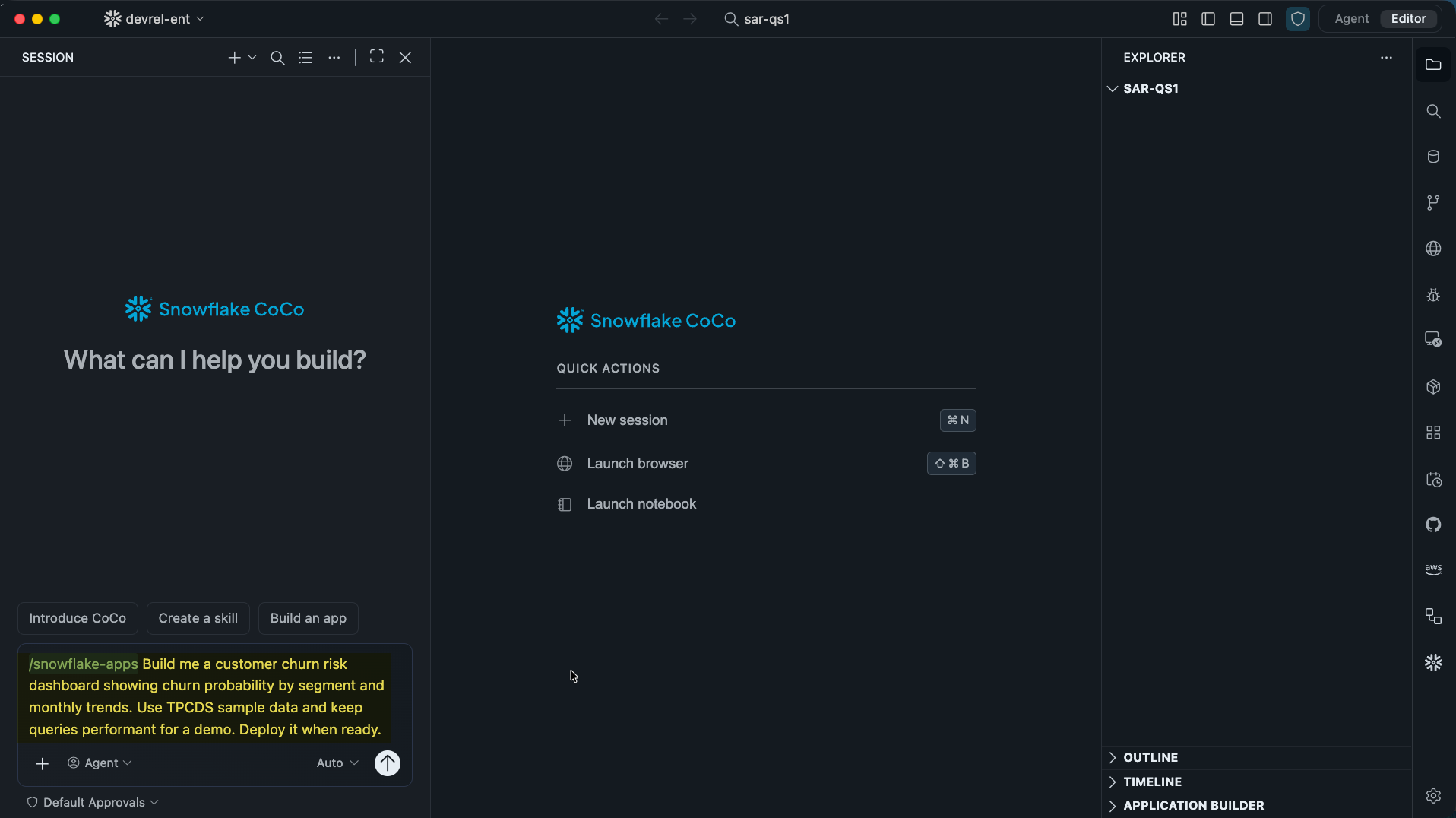Open the remote explorer monitor icon
This screenshot has height=818, width=1456.
(1433, 340)
